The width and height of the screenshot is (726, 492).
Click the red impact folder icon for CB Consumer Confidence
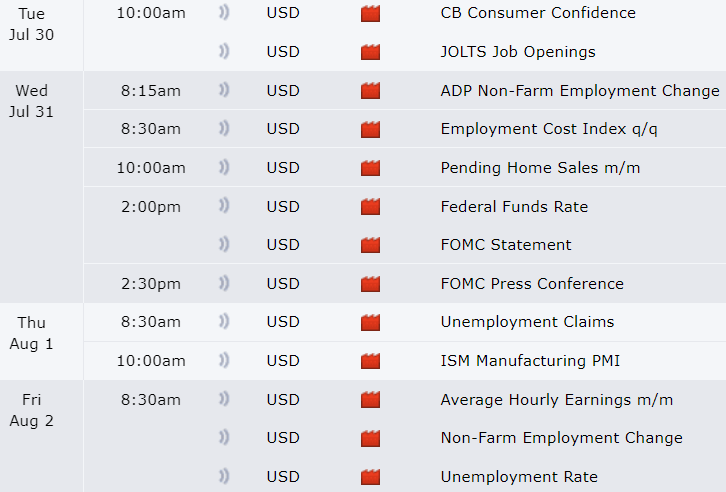371,14
